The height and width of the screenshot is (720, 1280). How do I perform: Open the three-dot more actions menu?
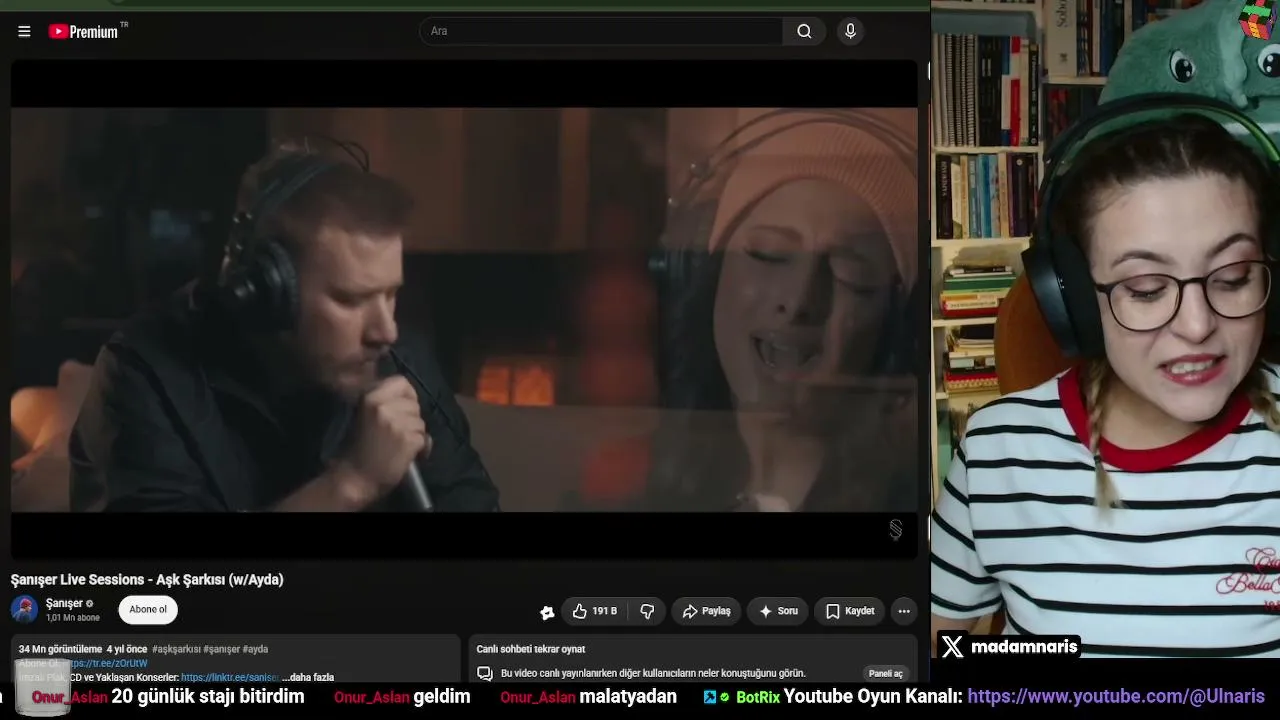pyautogui.click(x=904, y=611)
